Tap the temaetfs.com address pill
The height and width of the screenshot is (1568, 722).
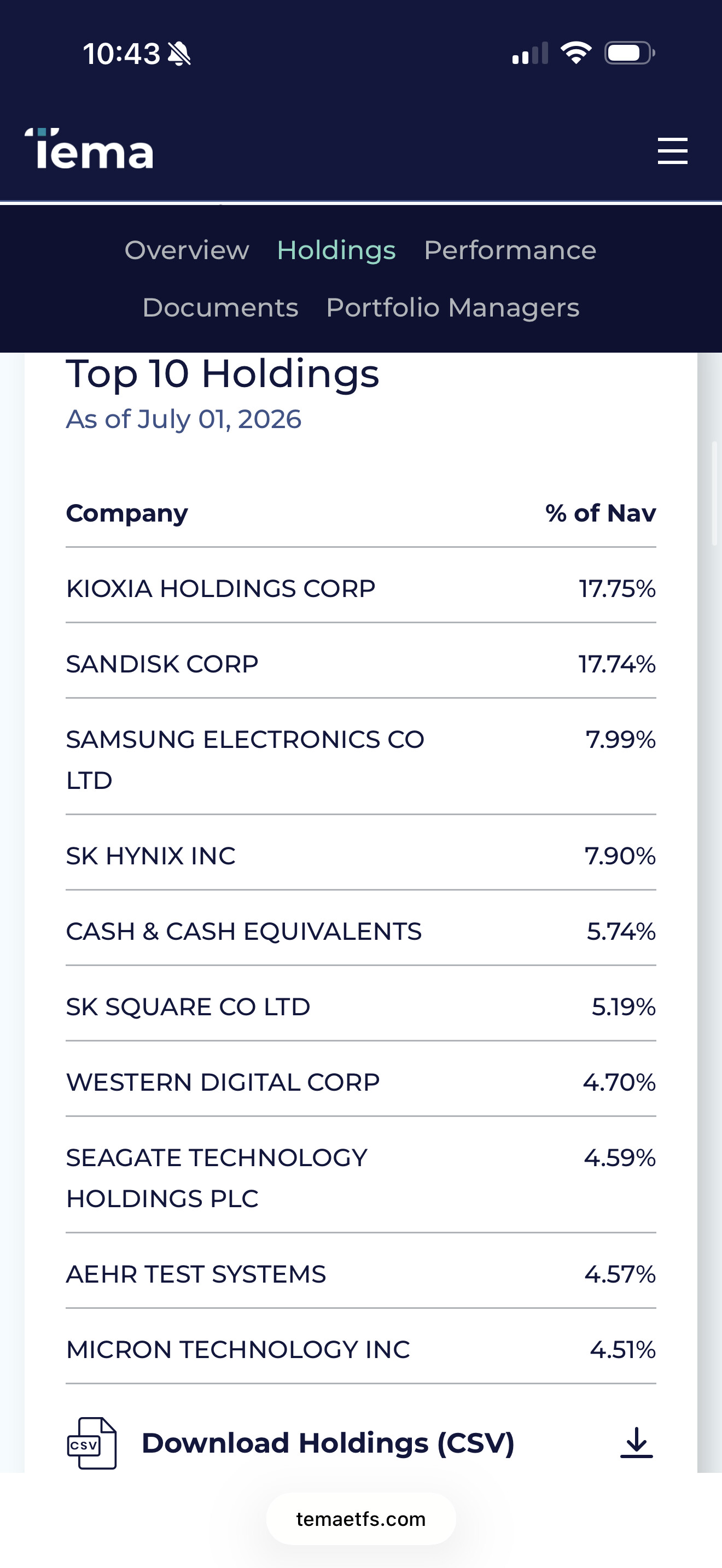(361, 1519)
